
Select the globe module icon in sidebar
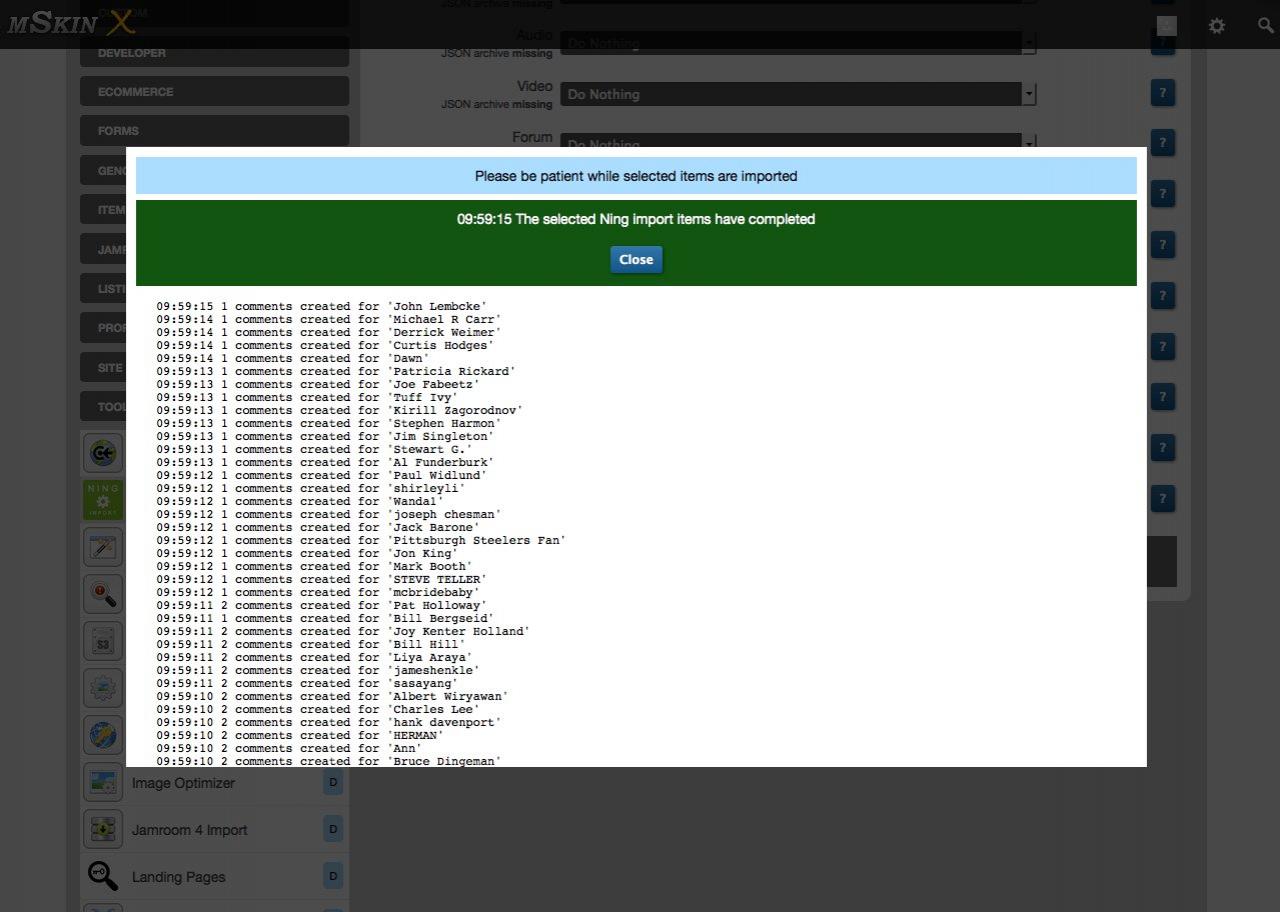tap(103, 736)
